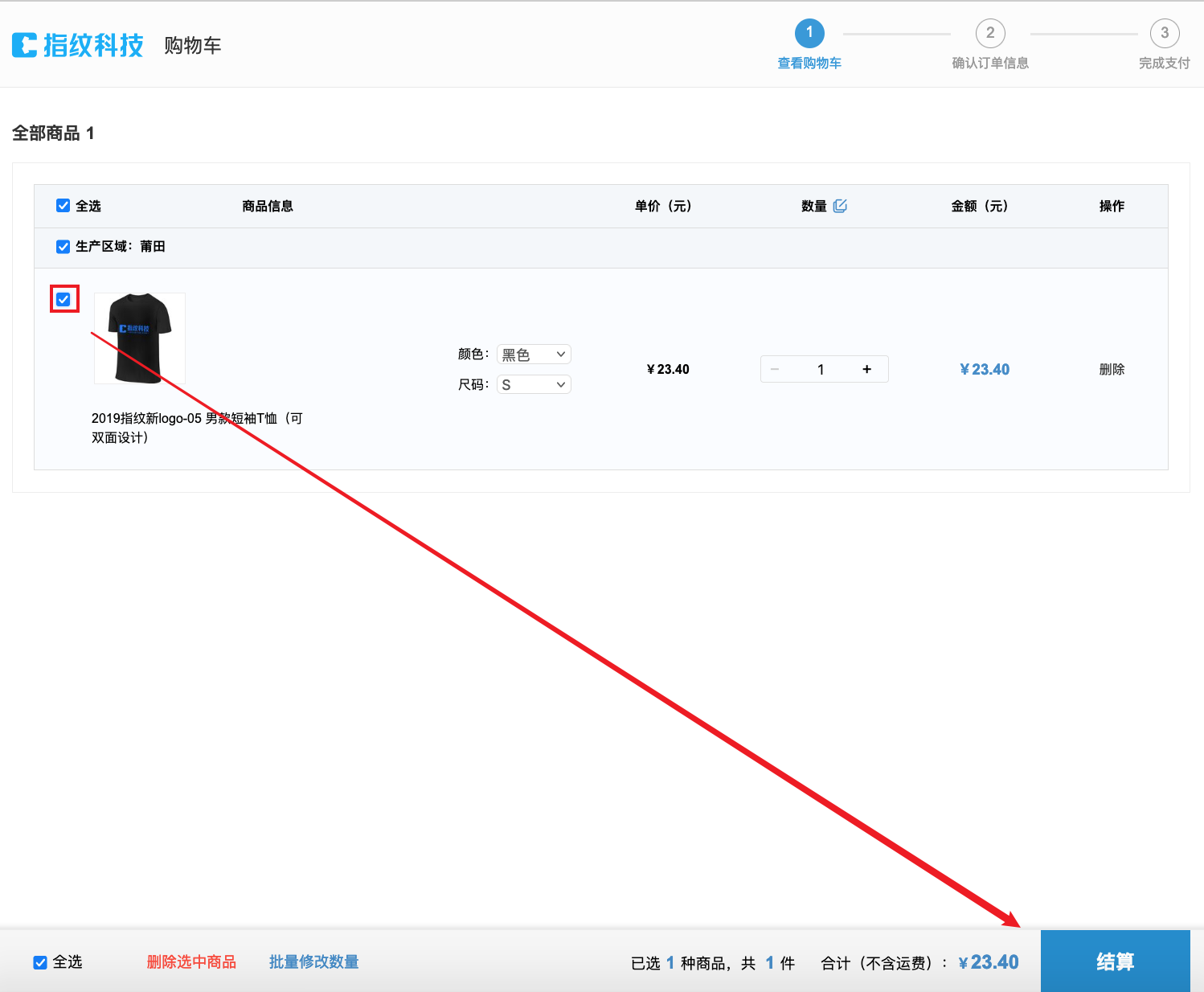The height and width of the screenshot is (992, 1204).
Task: Select step circle 1 查看购物车
Action: [x=809, y=33]
